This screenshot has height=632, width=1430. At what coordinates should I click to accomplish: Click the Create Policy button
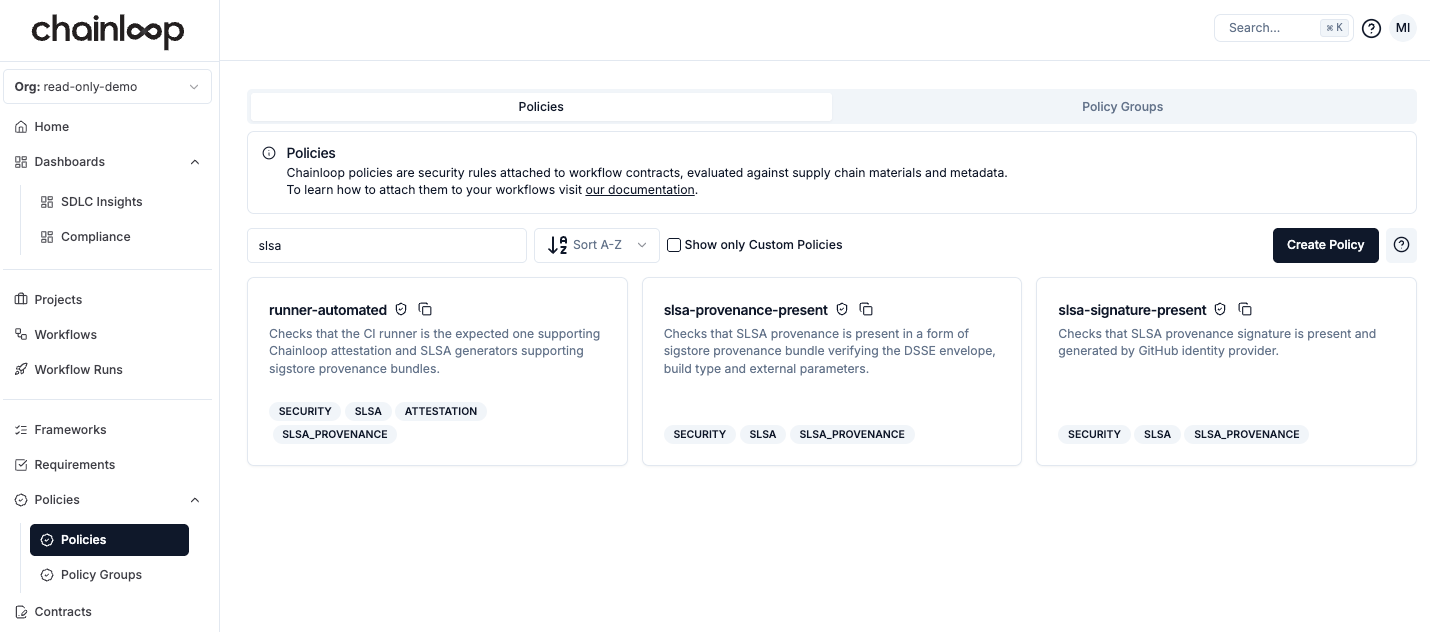point(1325,245)
